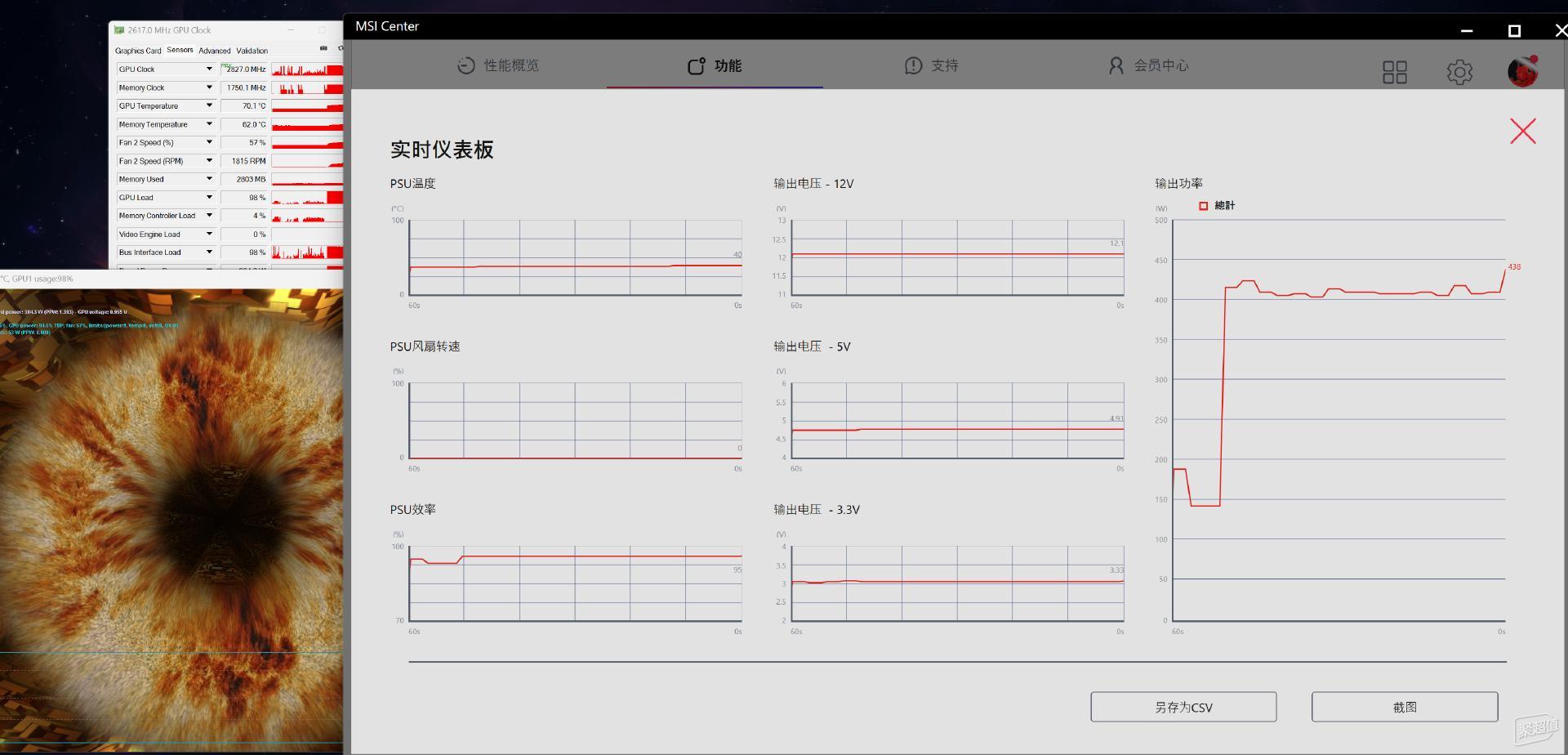This screenshot has width=1568, height=755.
Task: Switch to the Graphics Card tab
Action: [138, 51]
